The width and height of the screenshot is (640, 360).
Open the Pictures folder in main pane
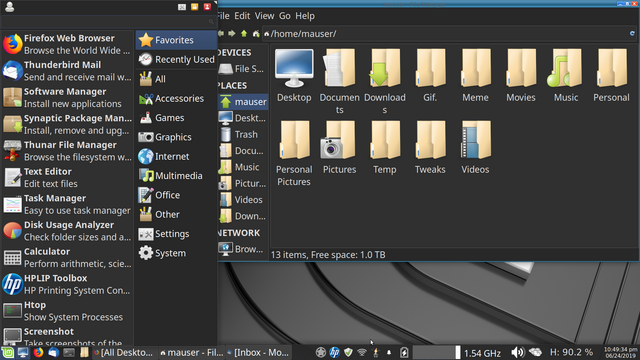(x=339, y=147)
